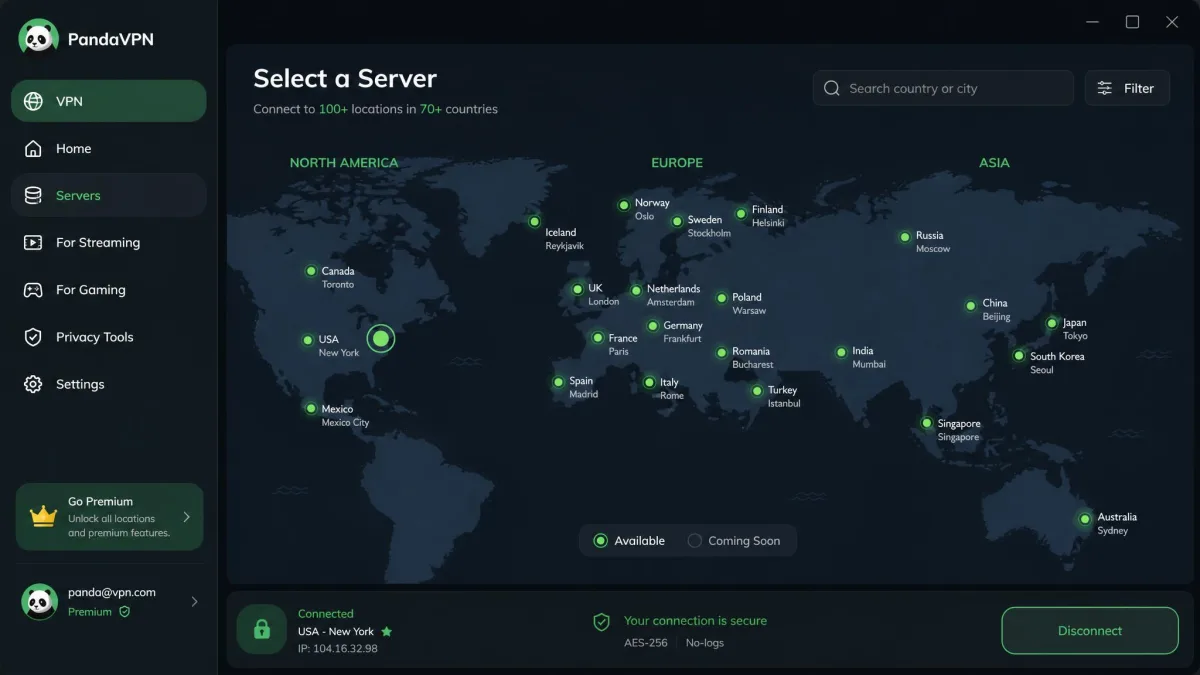Select the Japan Tokyo server dot

(1051, 323)
